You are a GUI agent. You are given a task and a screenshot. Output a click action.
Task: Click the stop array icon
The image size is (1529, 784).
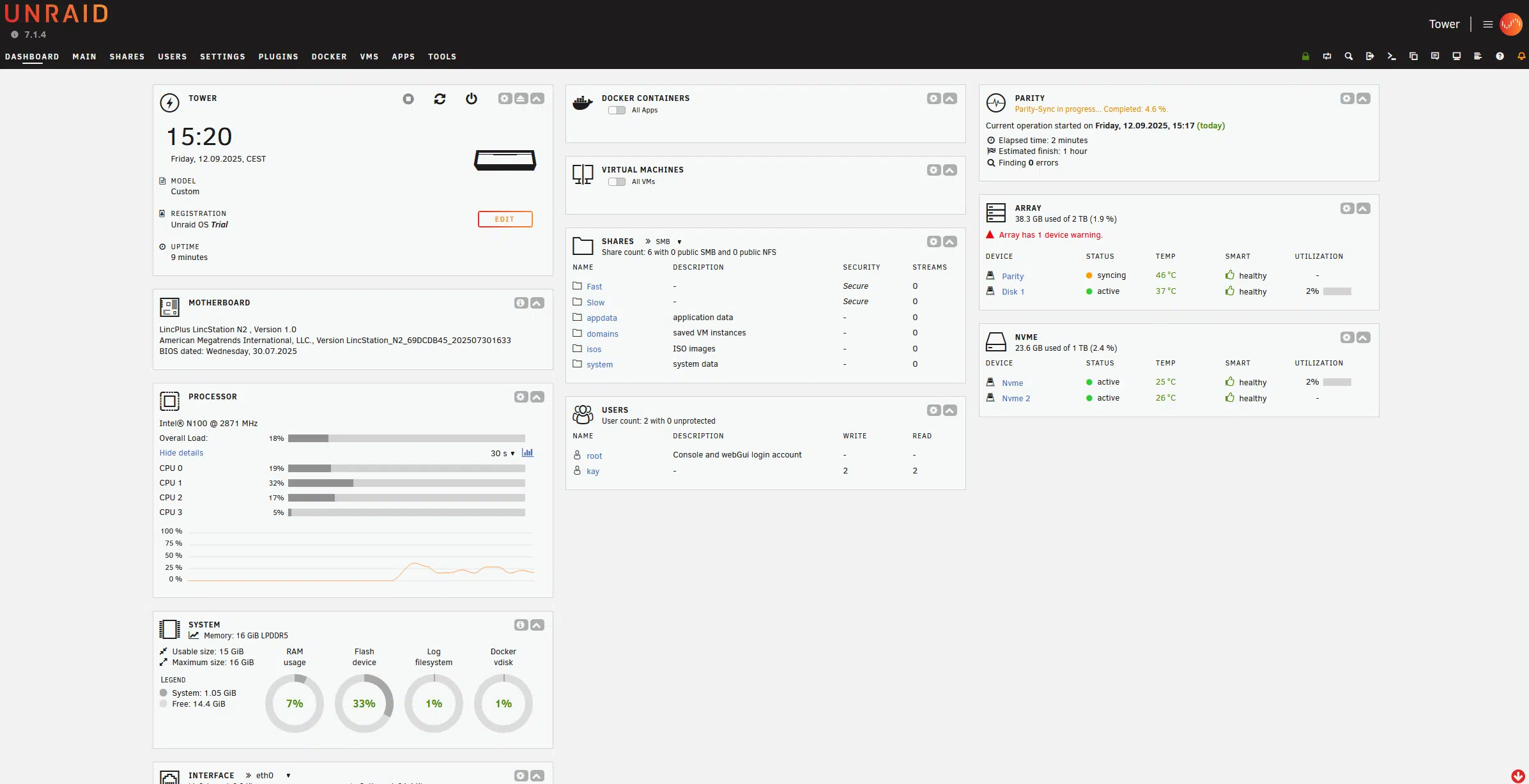[408, 98]
